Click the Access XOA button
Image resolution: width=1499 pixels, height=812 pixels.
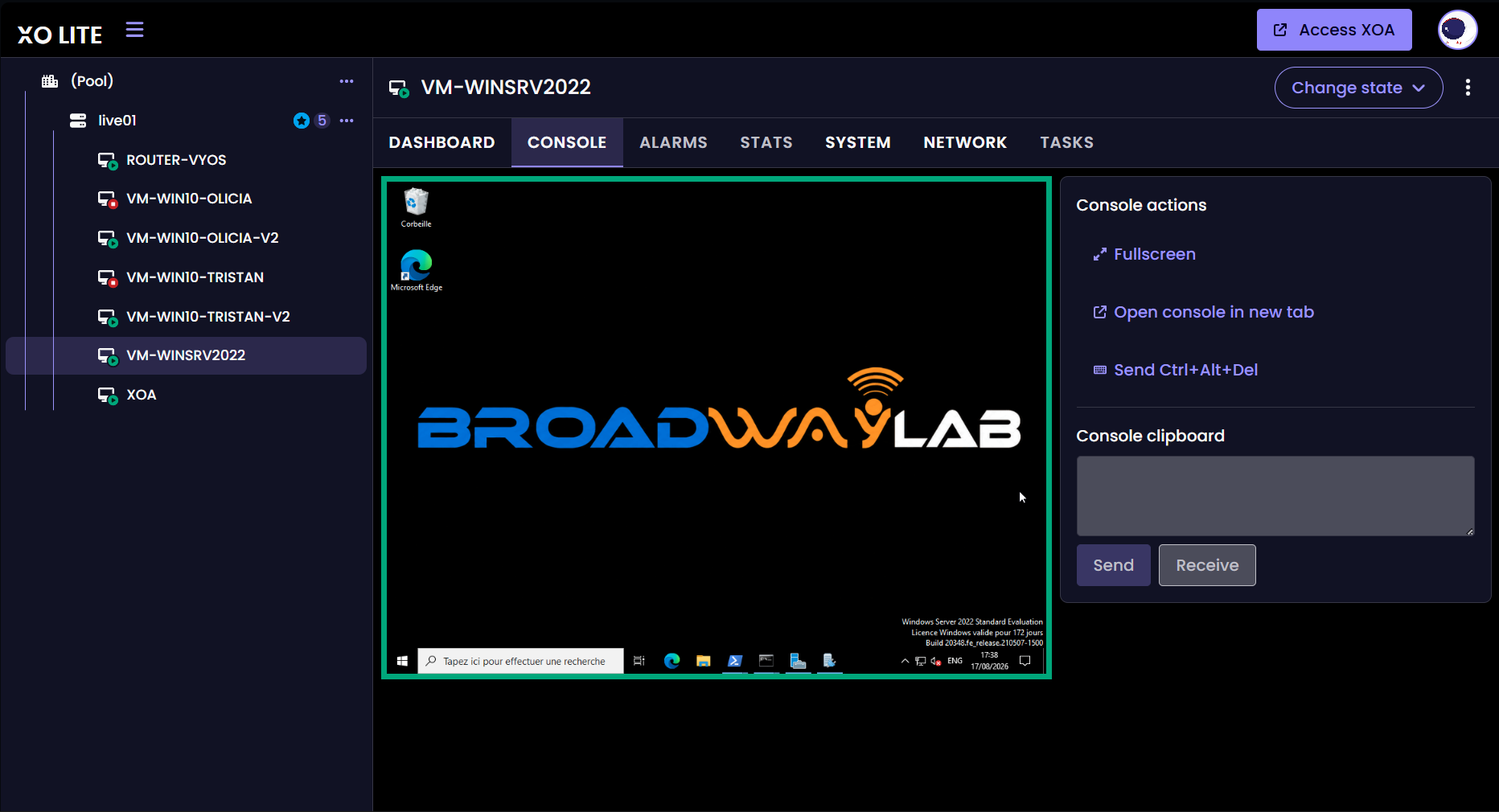coord(1333,30)
